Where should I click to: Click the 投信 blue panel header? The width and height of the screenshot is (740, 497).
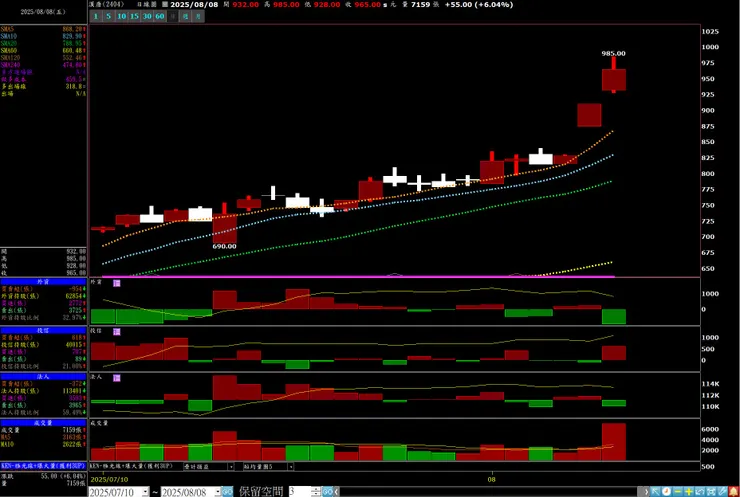click(x=43, y=330)
